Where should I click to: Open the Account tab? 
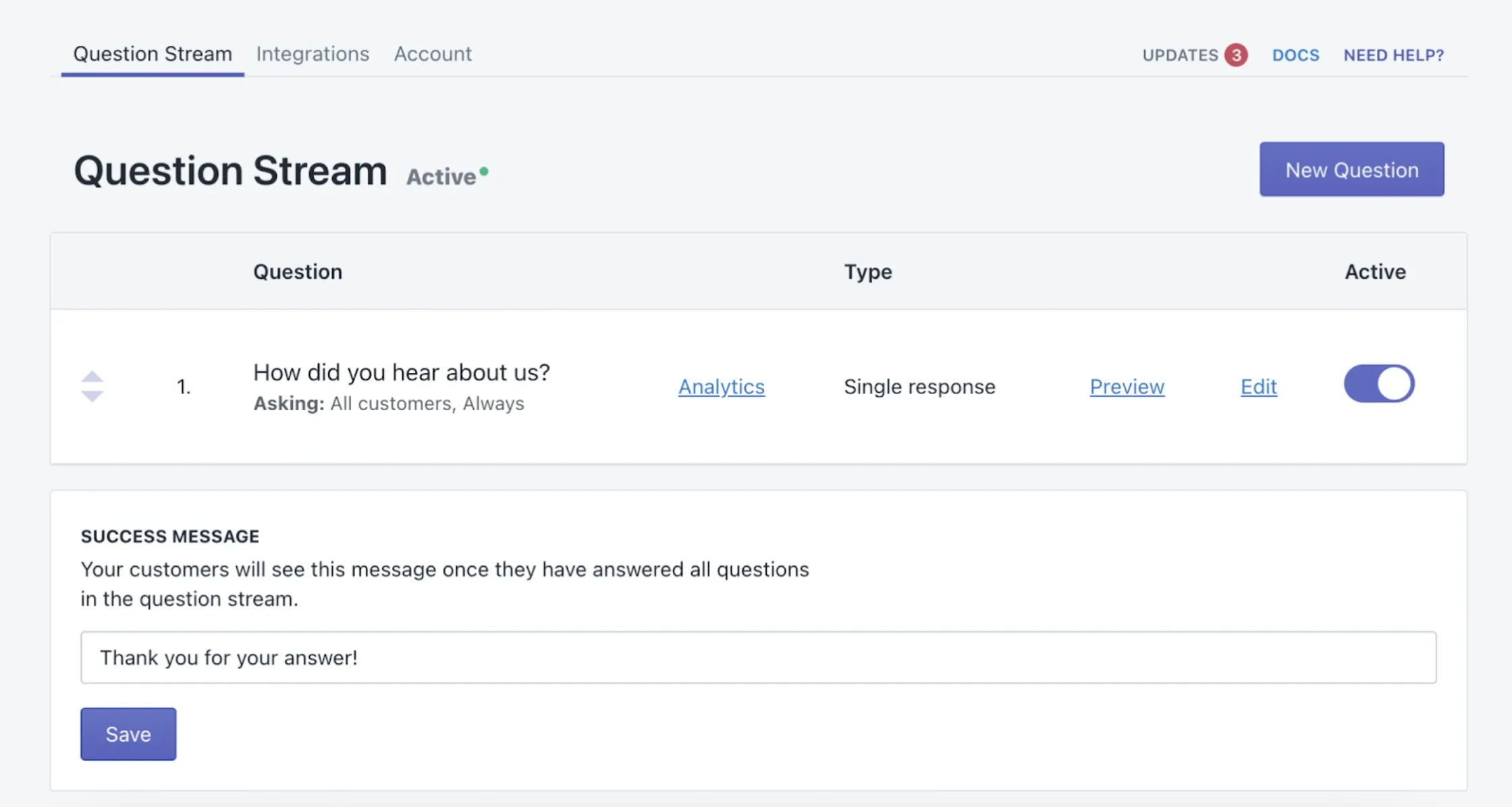433,54
